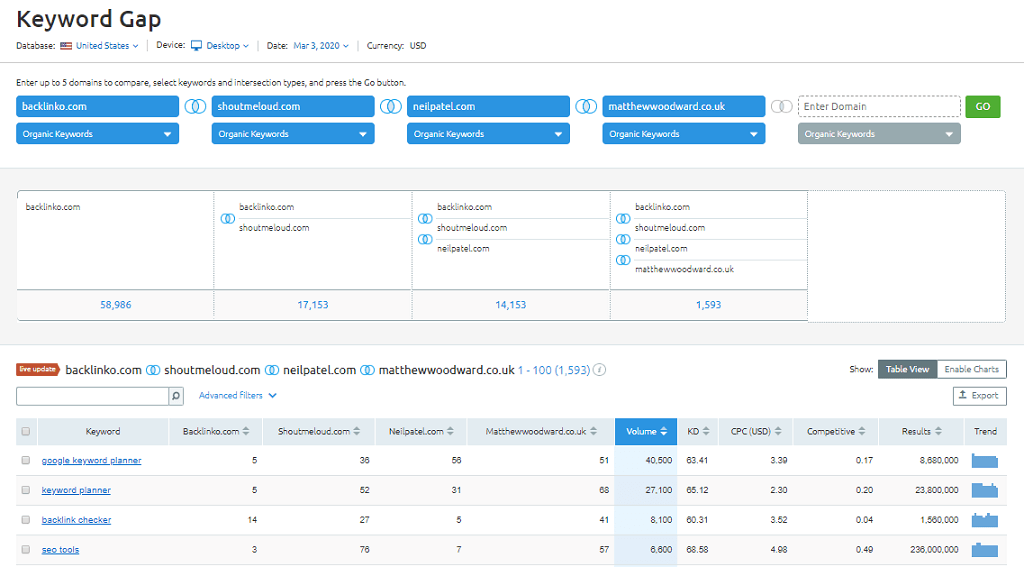Open the backlink checker keyword link
Viewport: 1024px width, 567px height.
pos(76,520)
